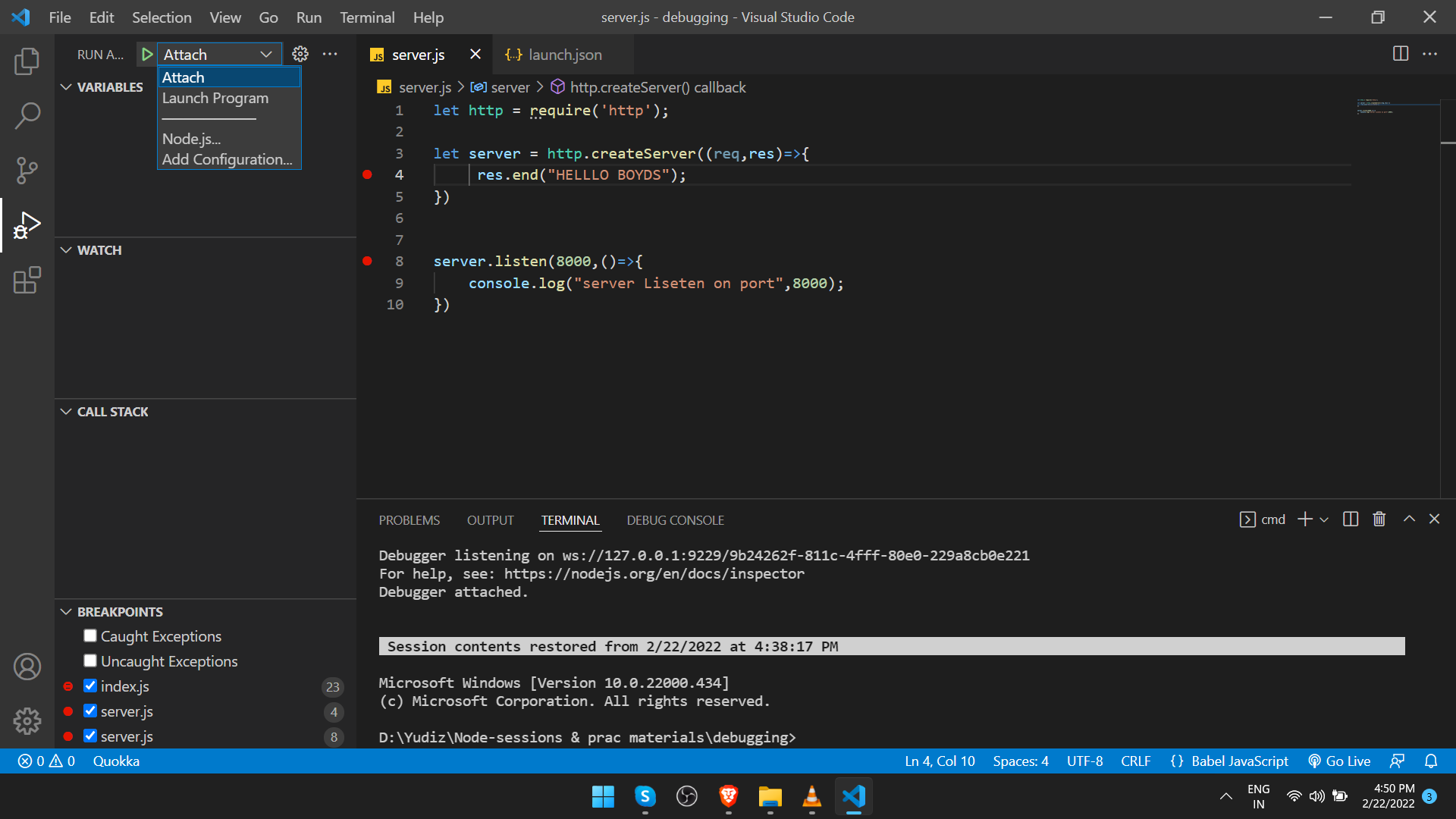Open the new terminal launch profile dropdown
This screenshot has width=1456, height=819.
1324,520
